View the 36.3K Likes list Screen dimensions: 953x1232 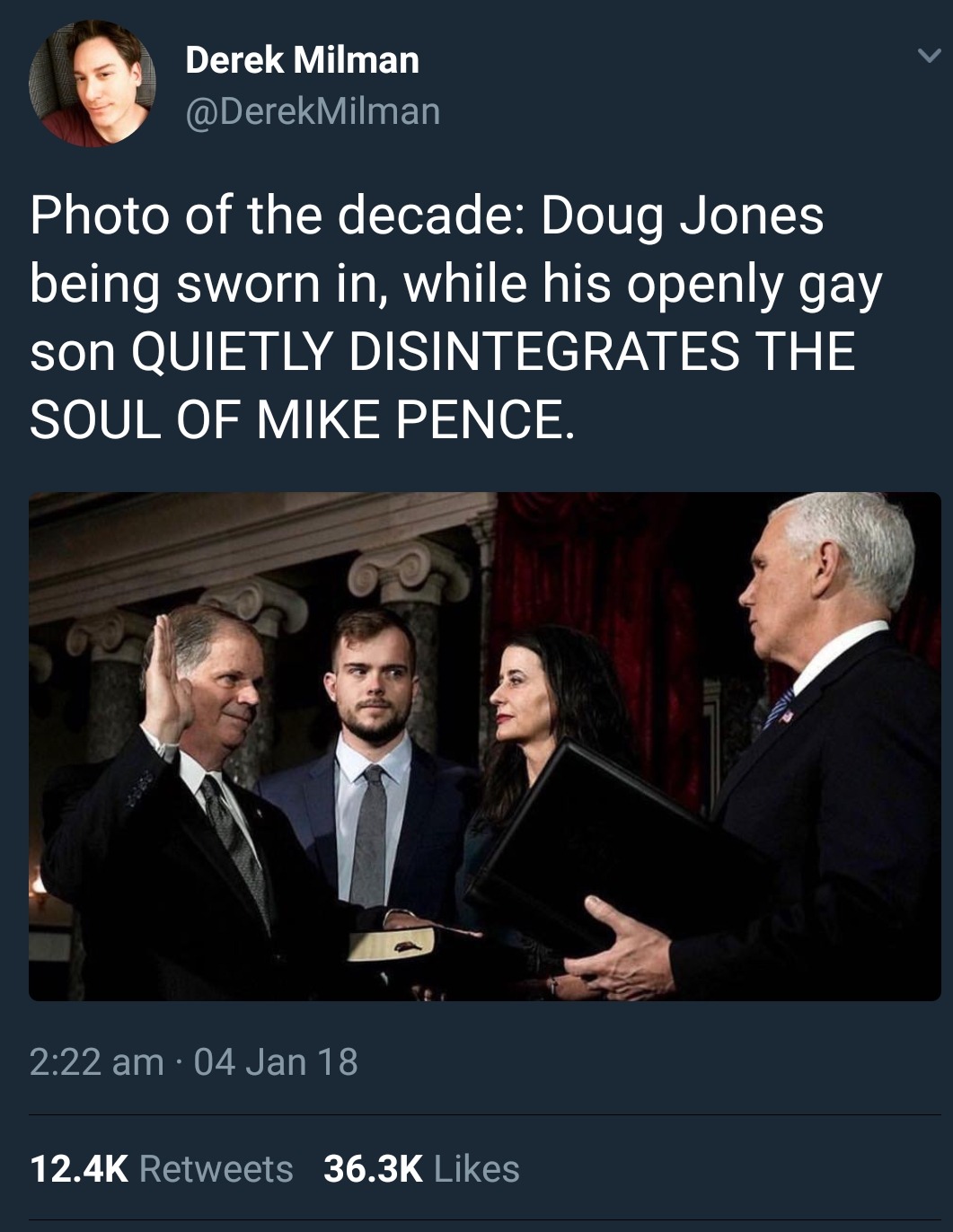pyautogui.click(x=421, y=1168)
